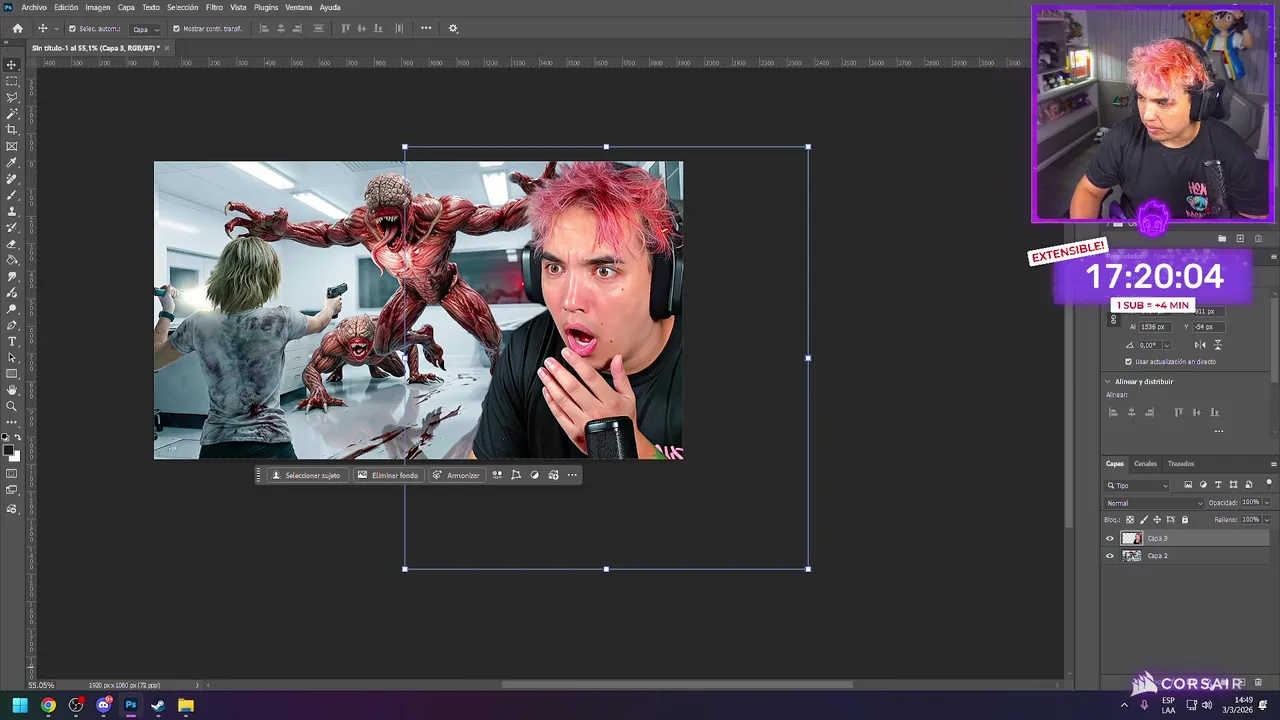Click Seleccionar sujeto button
1280x720 pixels.
pos(306,475)
